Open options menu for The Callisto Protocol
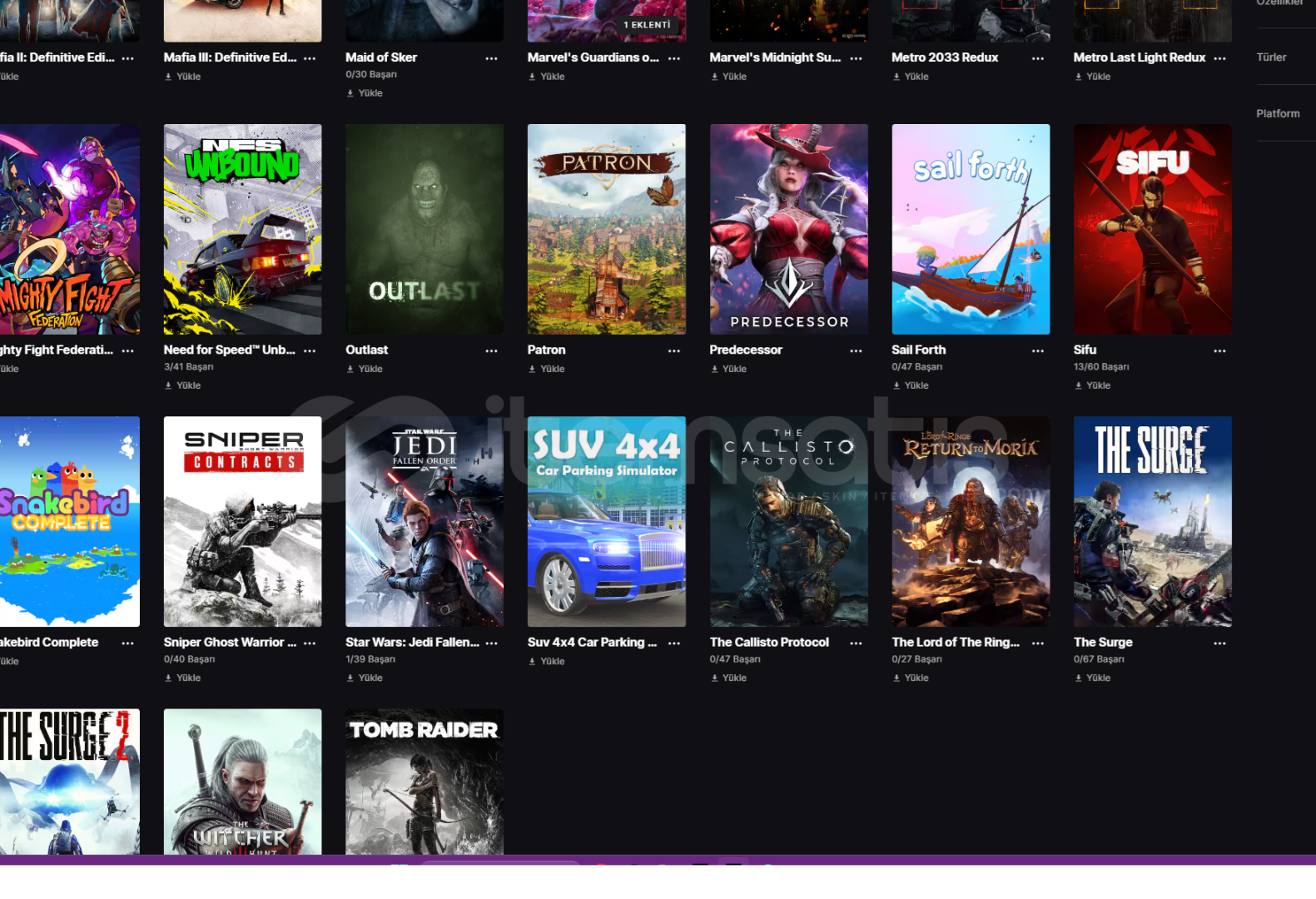This screenshot has width=1316, height=899. click(856, 643)
